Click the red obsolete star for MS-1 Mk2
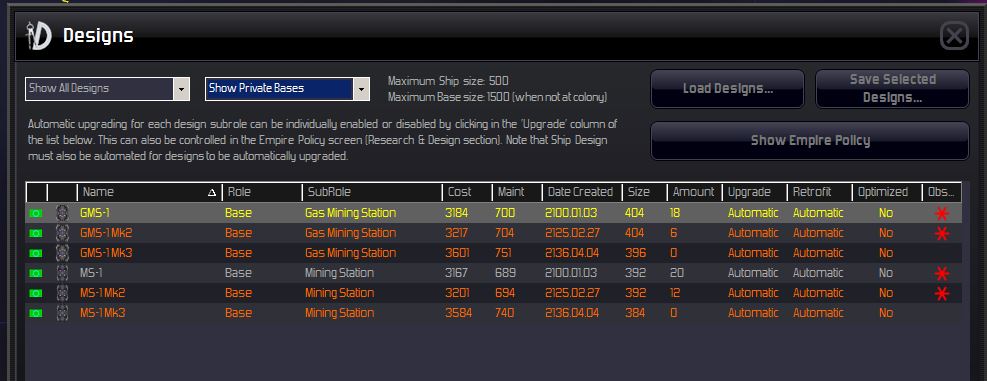 click(x=942, y=293)
